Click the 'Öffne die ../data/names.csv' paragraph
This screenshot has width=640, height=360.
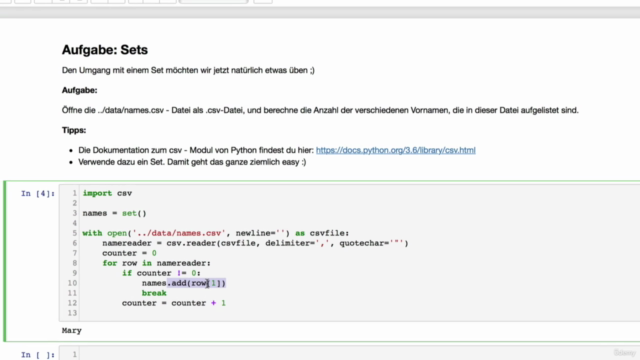tap(320, 110)
